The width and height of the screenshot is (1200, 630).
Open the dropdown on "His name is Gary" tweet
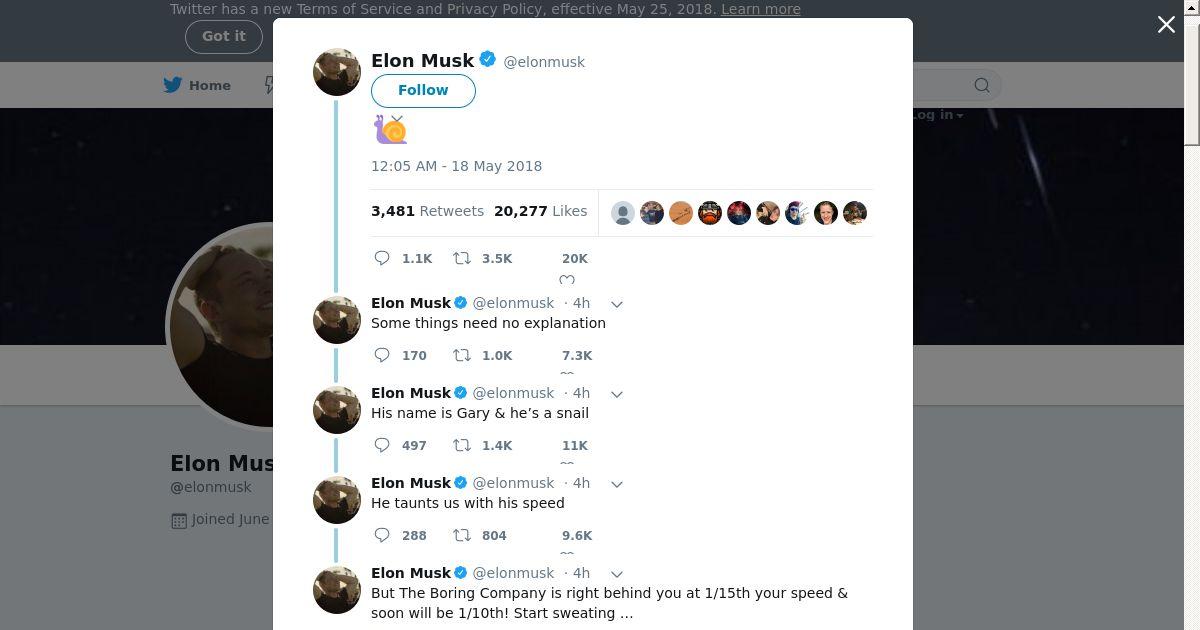(617, 394)
